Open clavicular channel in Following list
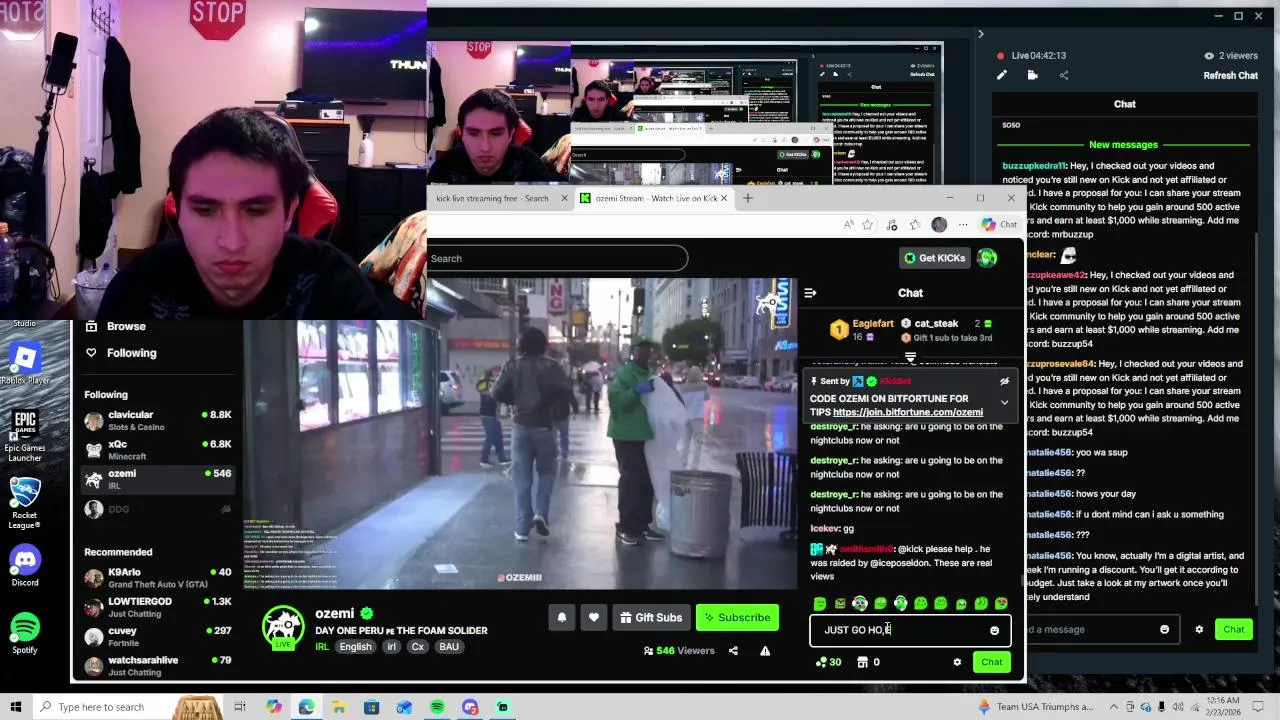Image resolution: width=1280 pixels, height=720 pixels. tap(158, 420)
